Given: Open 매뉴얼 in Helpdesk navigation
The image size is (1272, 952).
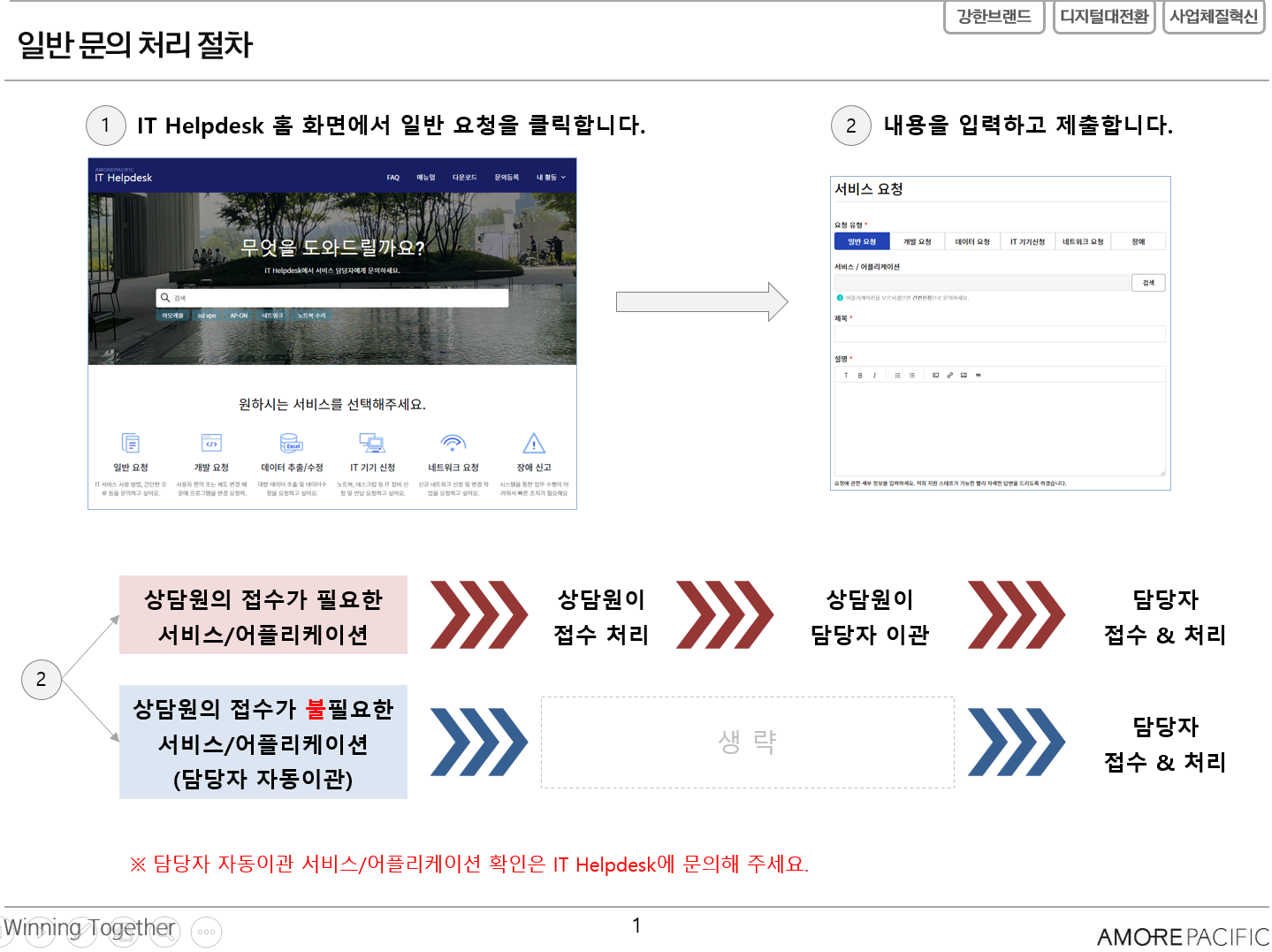Looking at the screenshot, I should (426, 178).
